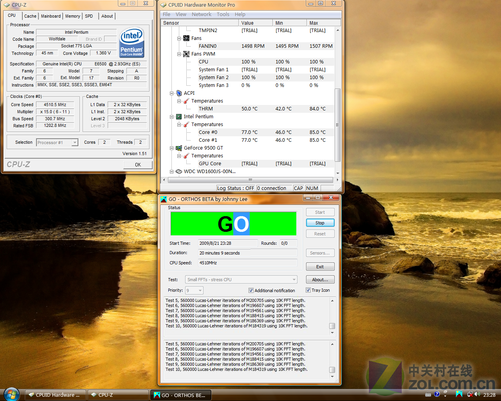This screenshot has width=501, height=401.
Task: Click the Stop button in ORTHOS
Action: (320, 223)
